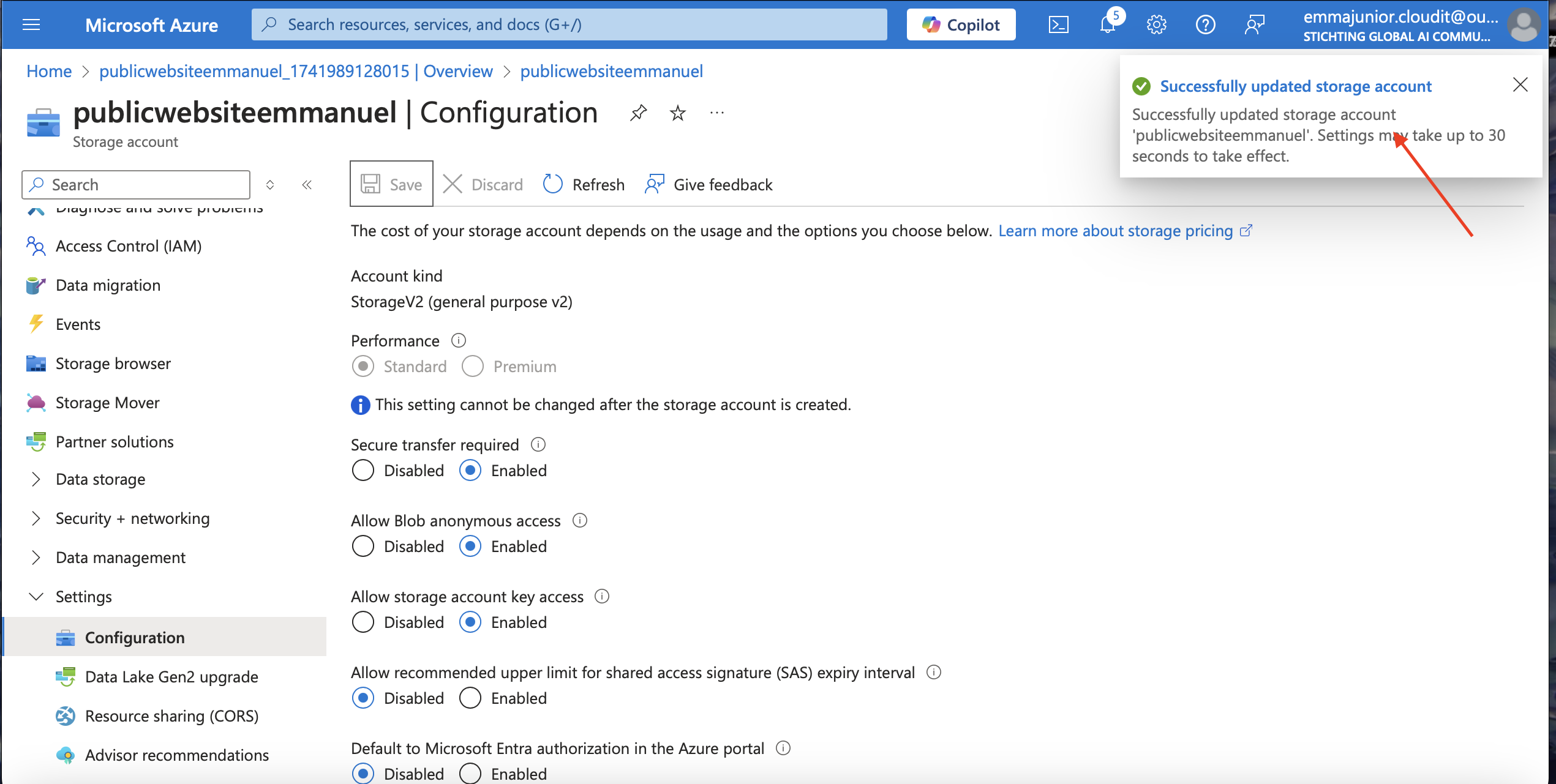1556x784 pixels.
Task: Show Secure transfer required info icon
Action: pyautogui.click(x=538, y=444)
